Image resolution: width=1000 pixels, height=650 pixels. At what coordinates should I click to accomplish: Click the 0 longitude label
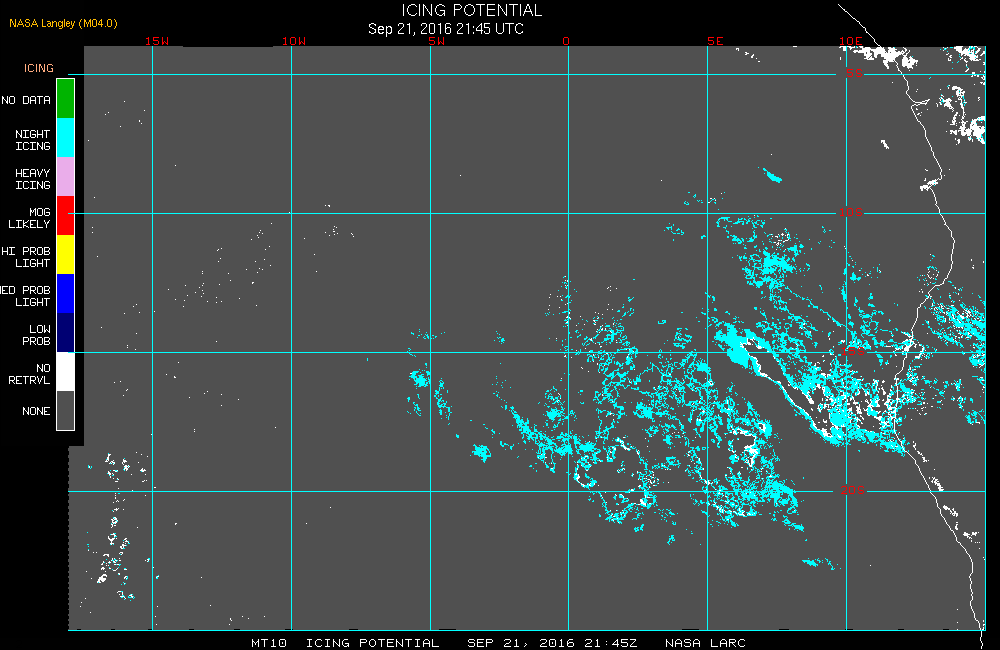click(566, 41)
